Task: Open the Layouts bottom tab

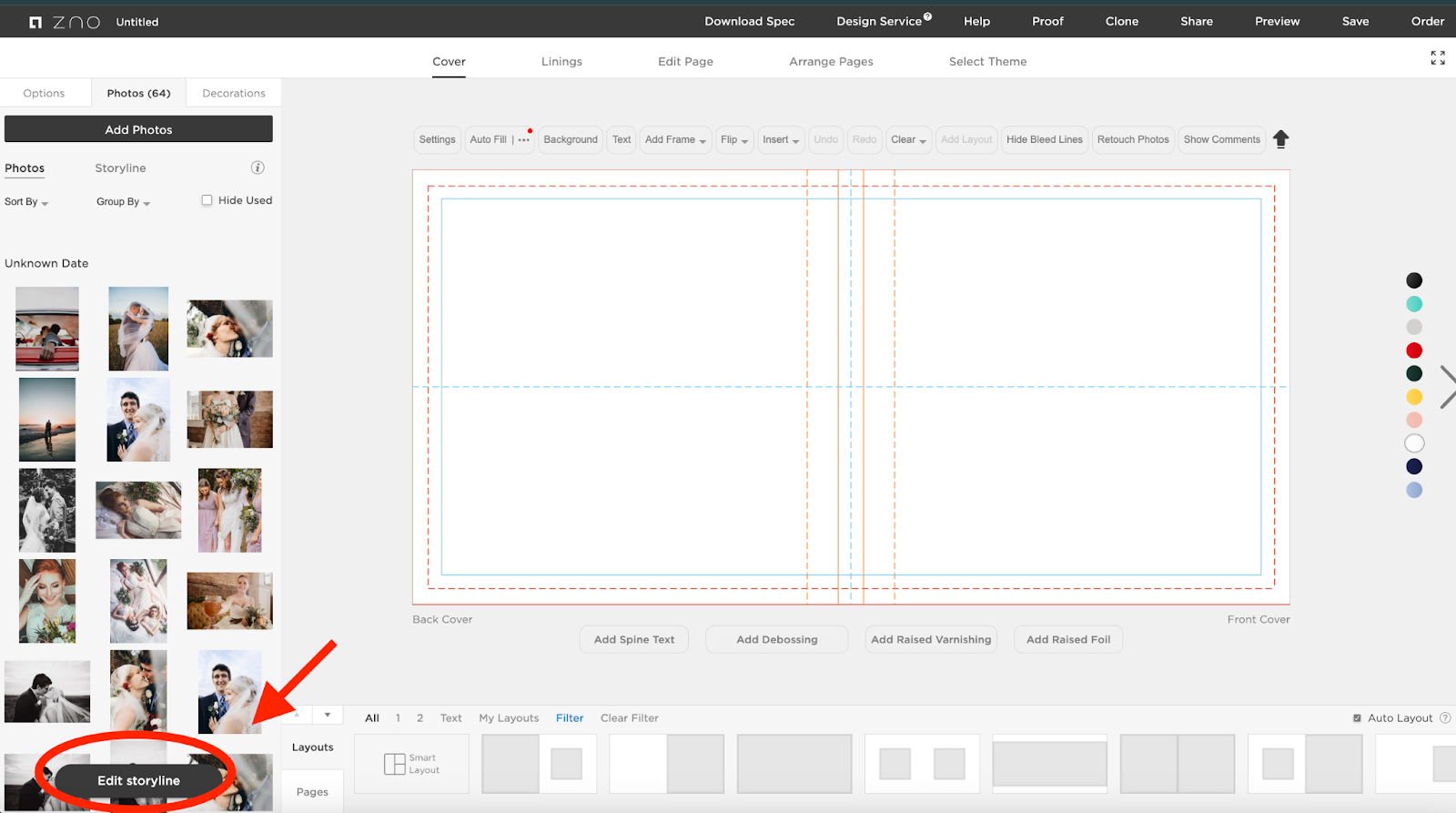Action: coord(312,747)
